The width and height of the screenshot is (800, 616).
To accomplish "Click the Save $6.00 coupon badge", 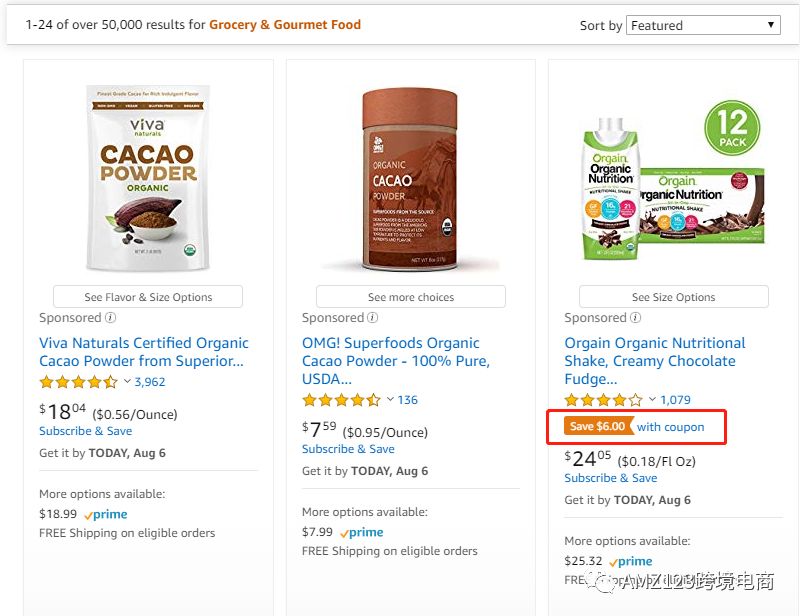I will (x=597, y=427).
